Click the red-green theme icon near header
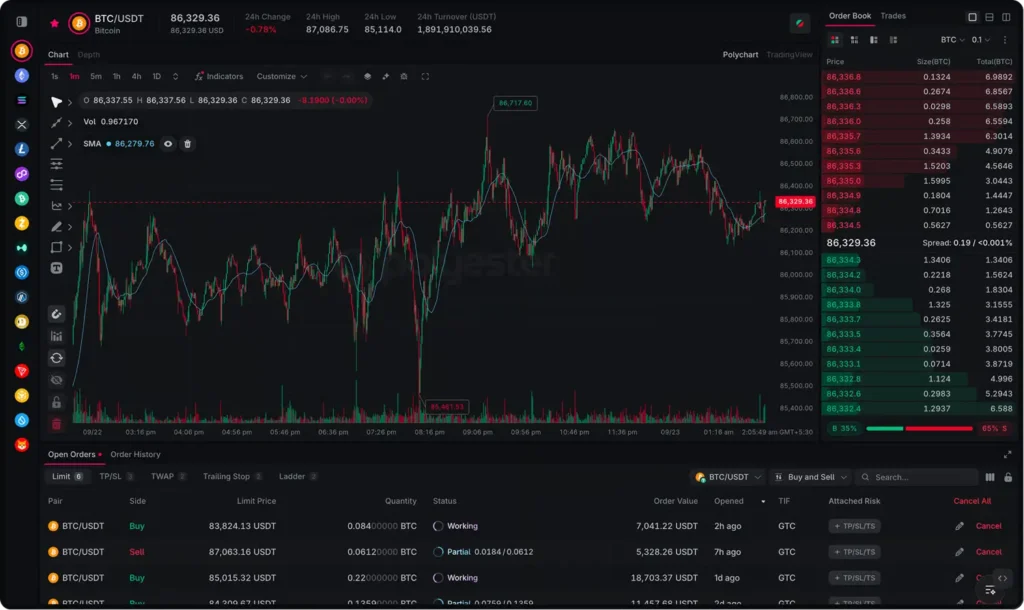 (799, 24)
